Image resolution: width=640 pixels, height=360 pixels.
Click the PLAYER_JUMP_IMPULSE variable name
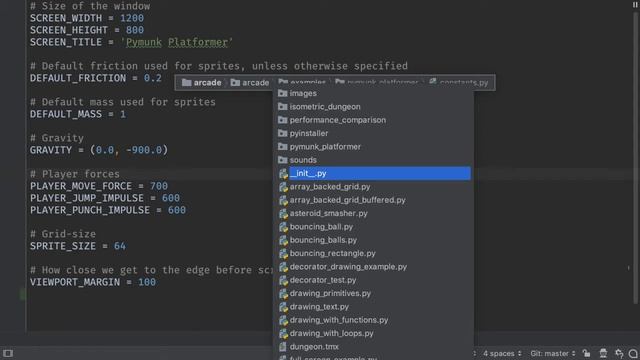87,198
